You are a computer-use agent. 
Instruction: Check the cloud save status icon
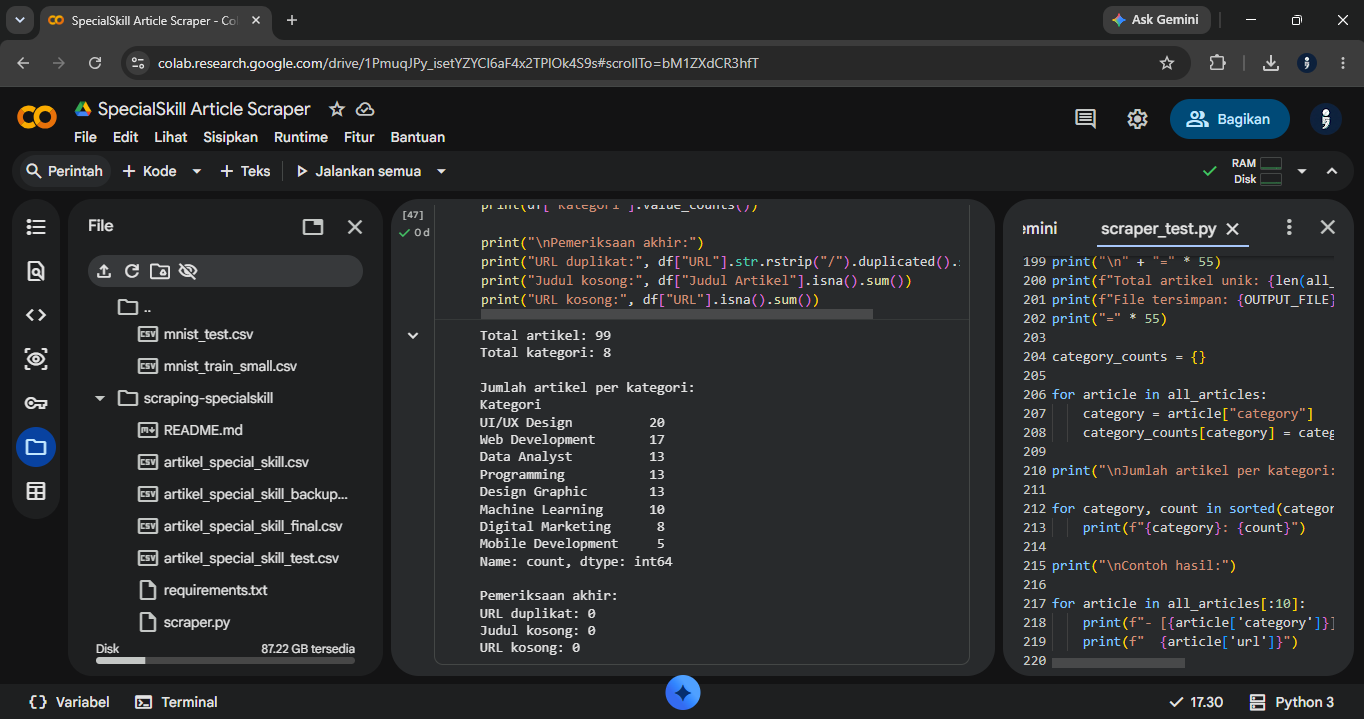pyautogui.click(x=366, y=109)
